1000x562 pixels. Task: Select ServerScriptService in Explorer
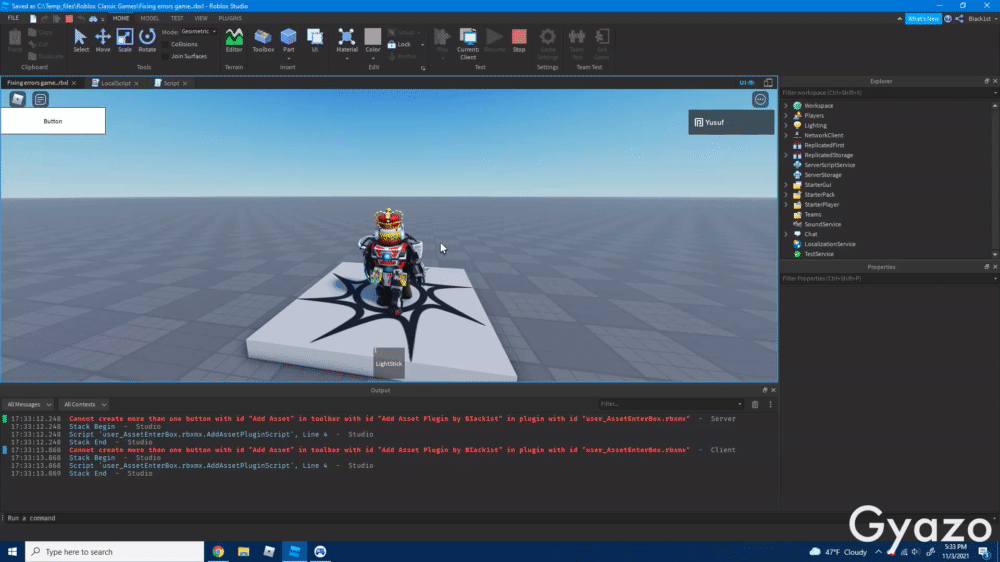click(x=829, y=165)
